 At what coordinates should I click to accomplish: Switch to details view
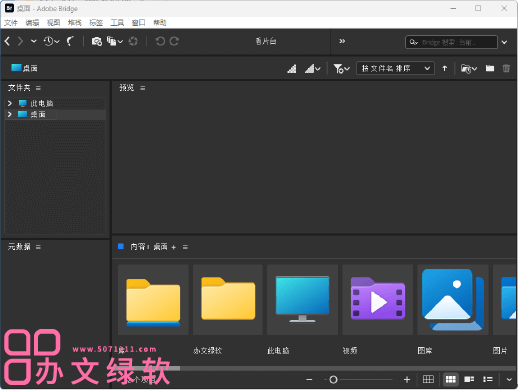469,379
